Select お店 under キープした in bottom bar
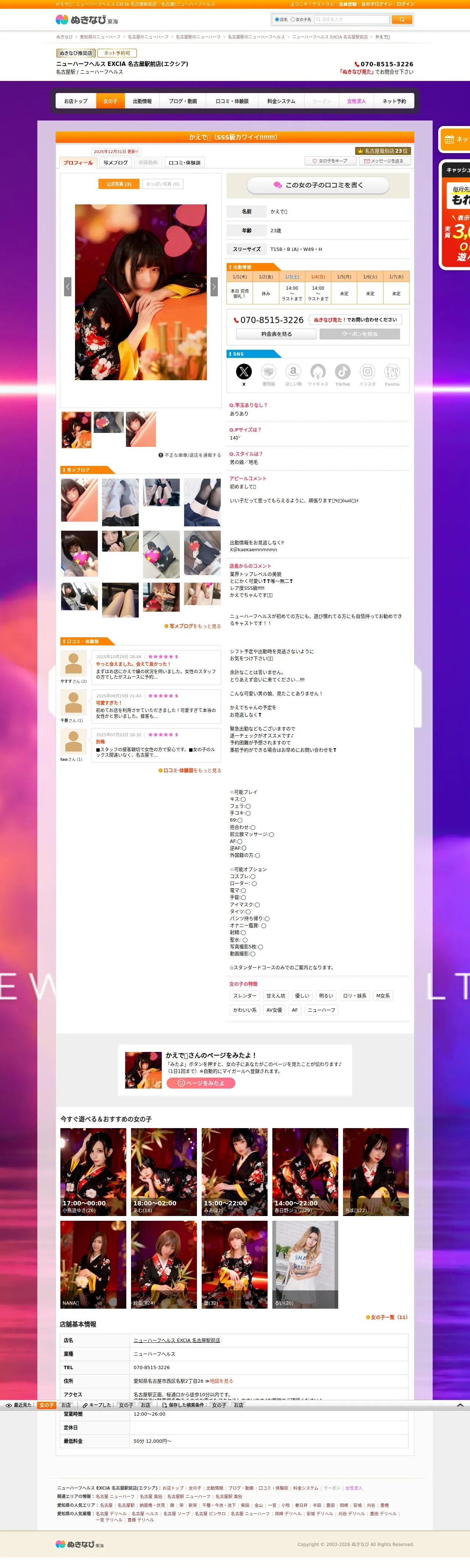 click(145, 1405)
